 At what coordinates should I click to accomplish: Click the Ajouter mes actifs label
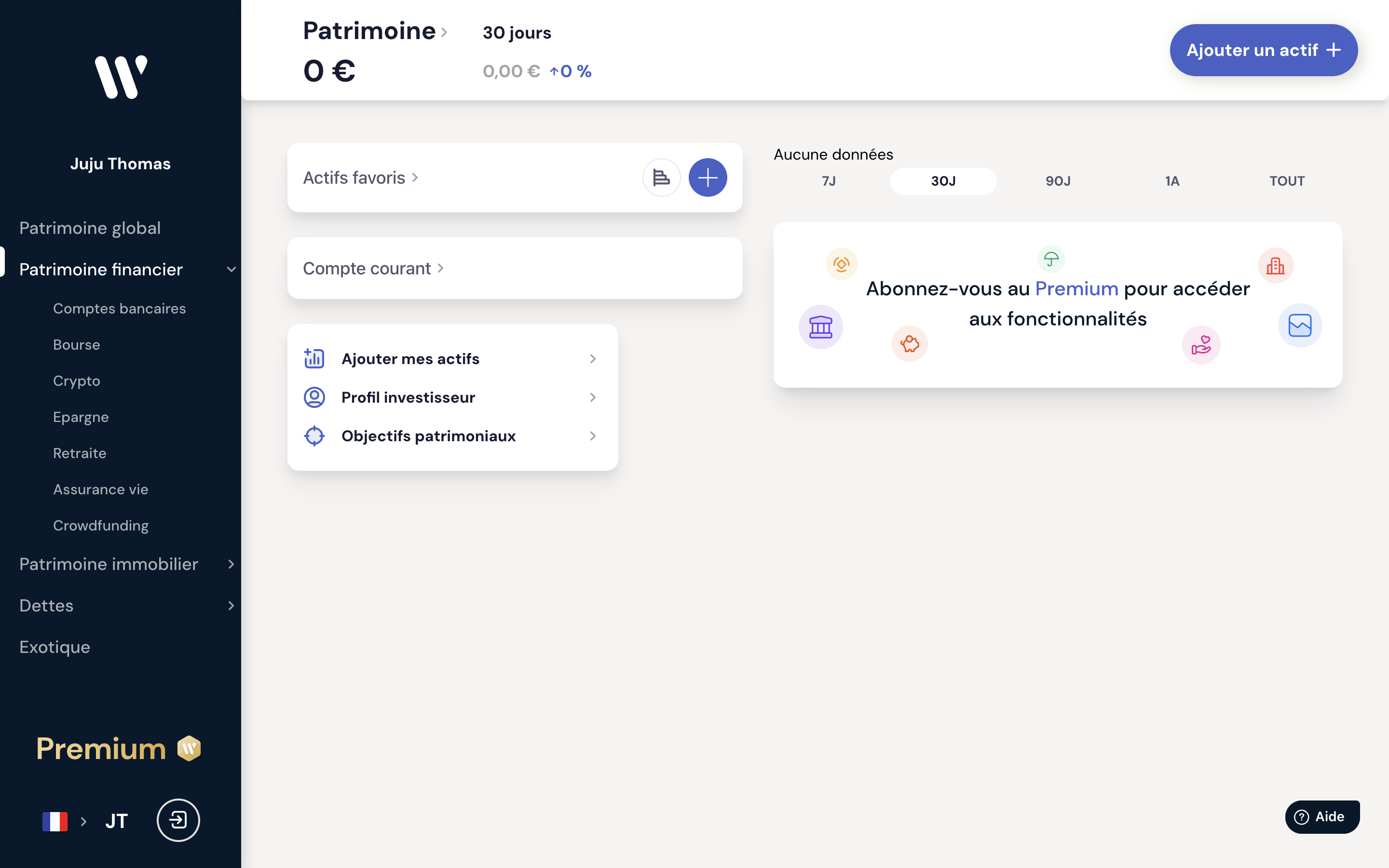coord(410,358)
